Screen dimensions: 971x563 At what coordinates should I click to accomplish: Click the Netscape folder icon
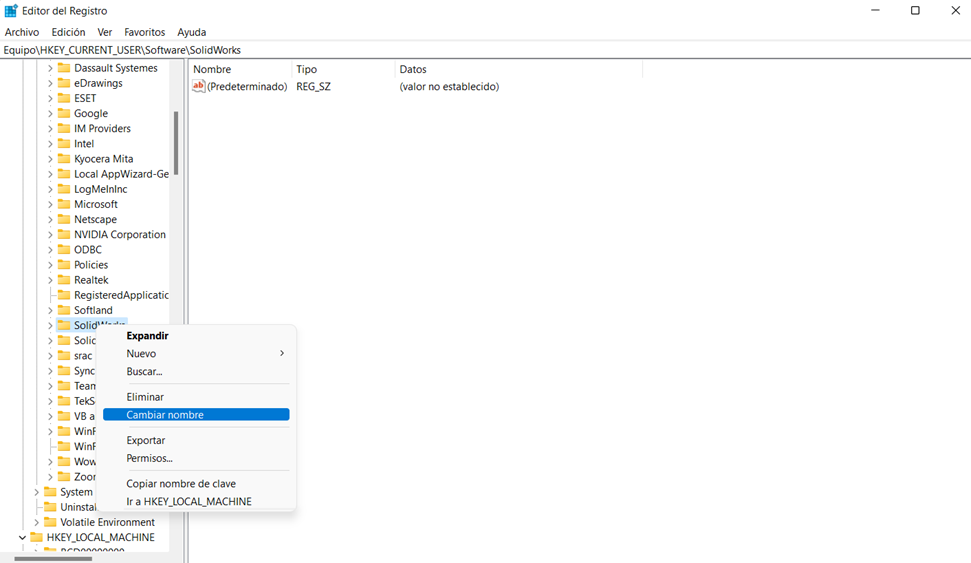64,219
